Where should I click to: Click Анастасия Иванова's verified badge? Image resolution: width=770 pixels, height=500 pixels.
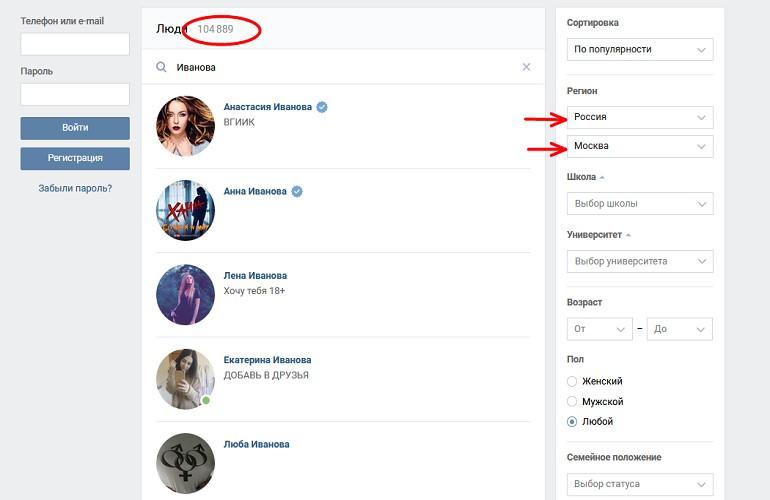point(322,107)
